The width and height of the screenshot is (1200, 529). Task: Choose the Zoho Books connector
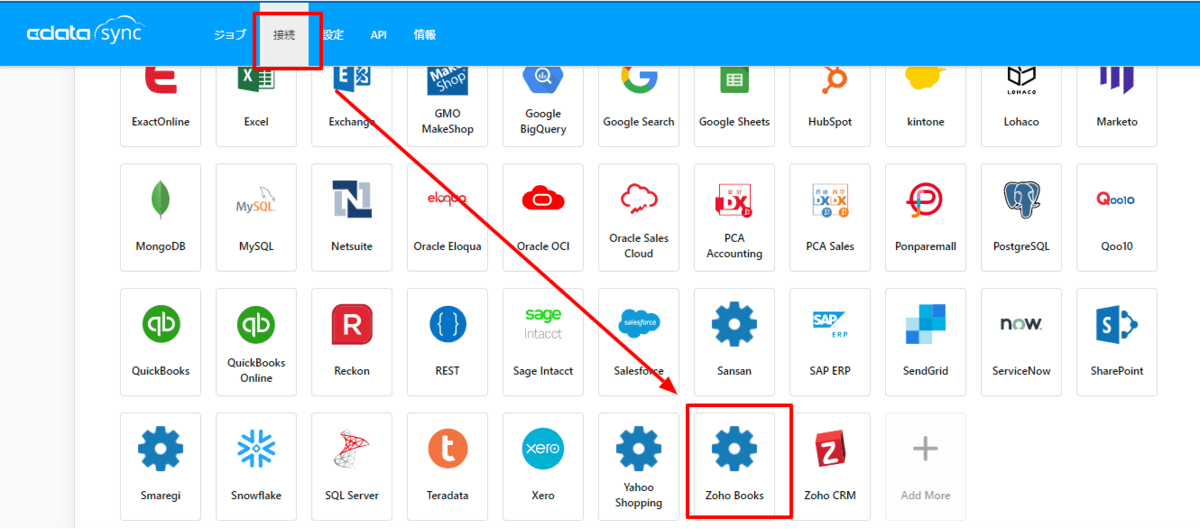(x=734, y=467)
